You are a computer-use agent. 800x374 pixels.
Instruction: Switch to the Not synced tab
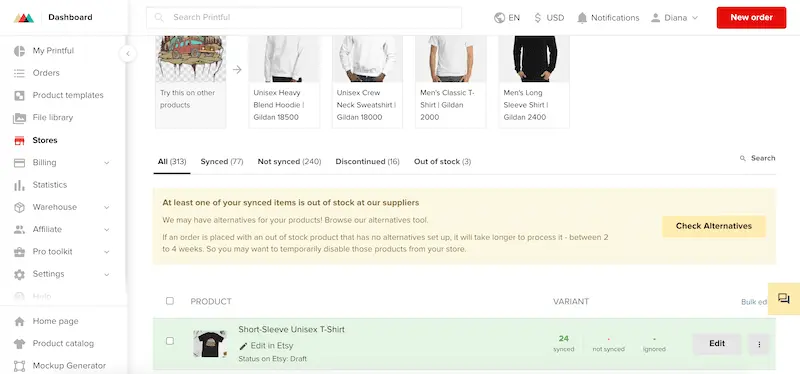(289, 161)
